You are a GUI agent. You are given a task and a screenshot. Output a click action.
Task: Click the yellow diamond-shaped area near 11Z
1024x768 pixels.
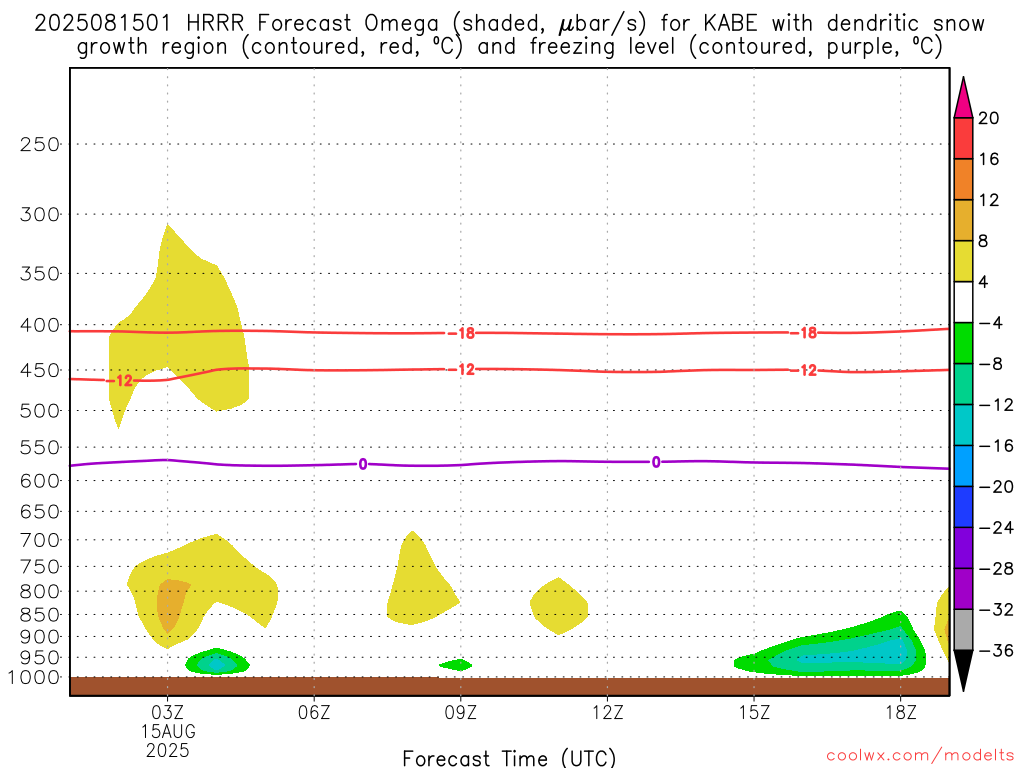(x=559, y=606)
